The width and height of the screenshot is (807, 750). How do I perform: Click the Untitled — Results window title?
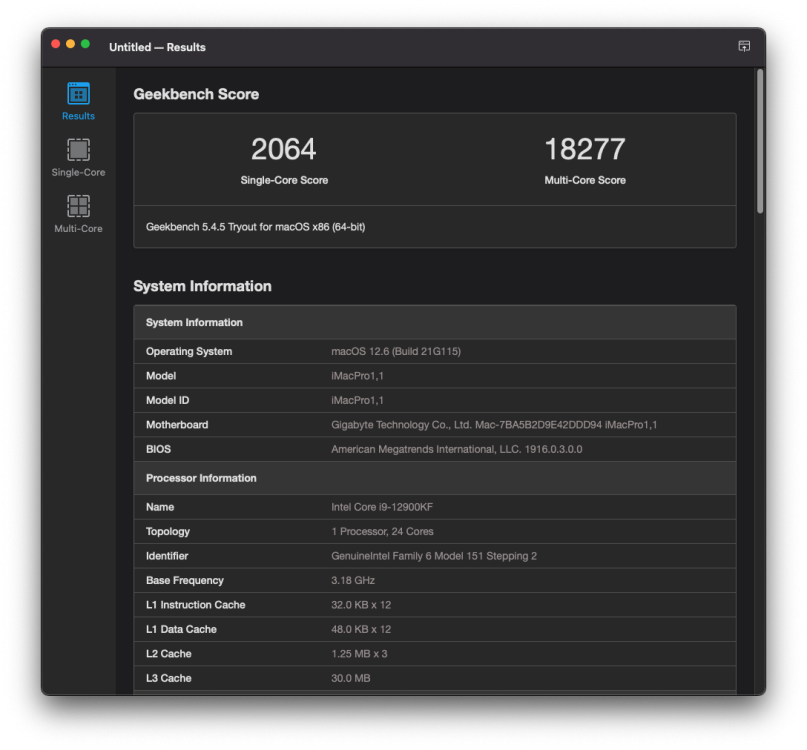(157, 47)
